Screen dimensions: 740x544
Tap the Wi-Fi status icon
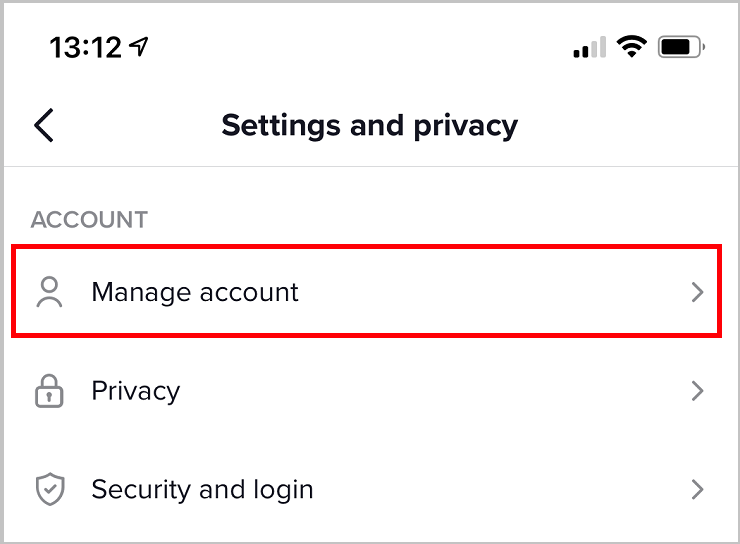631,47
